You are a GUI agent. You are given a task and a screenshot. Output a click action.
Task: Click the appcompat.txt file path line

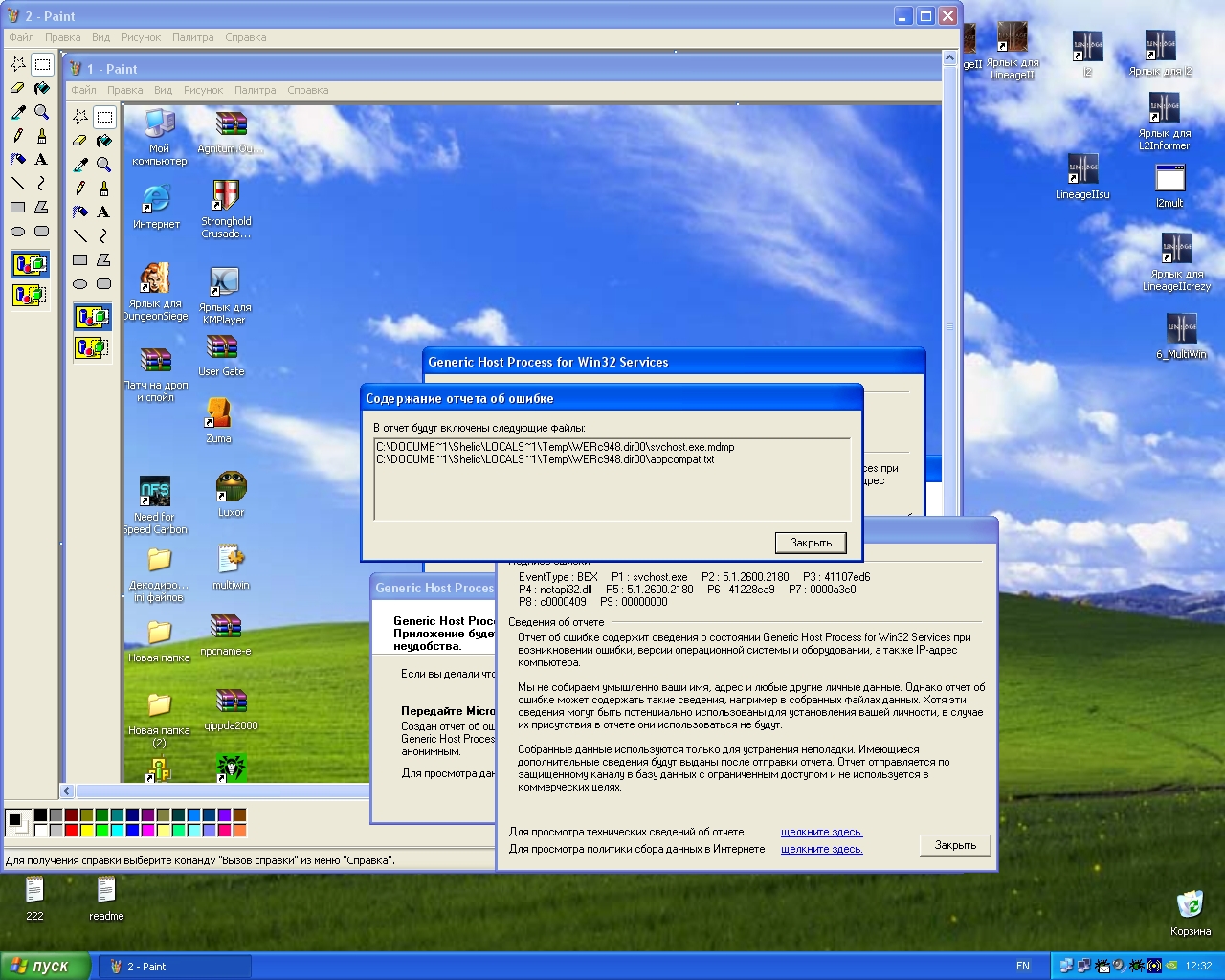(546, 459)
